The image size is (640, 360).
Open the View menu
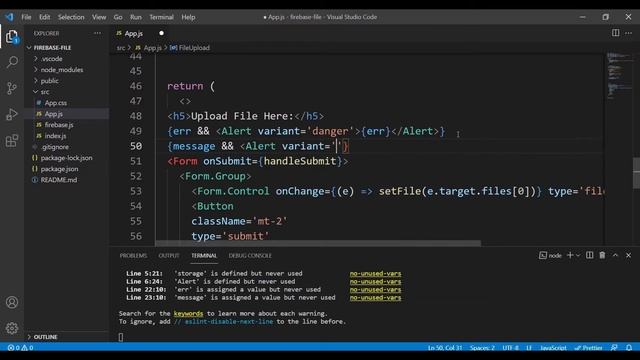[99, 17]
